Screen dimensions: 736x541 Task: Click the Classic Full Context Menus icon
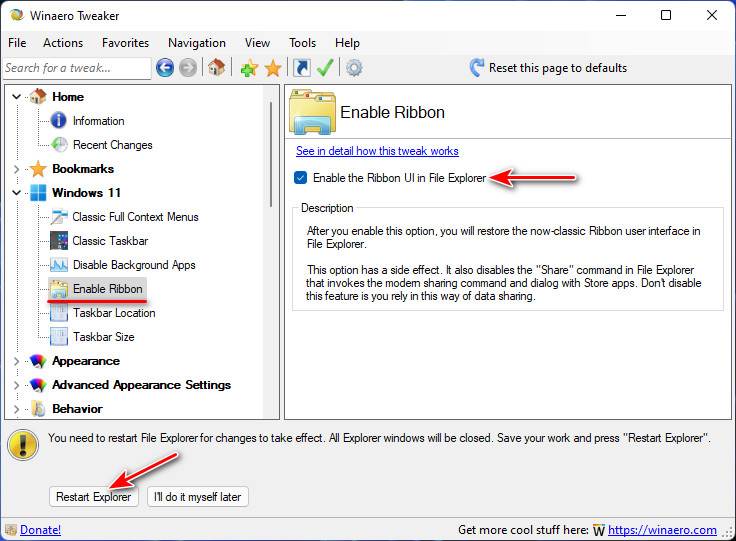59,217
